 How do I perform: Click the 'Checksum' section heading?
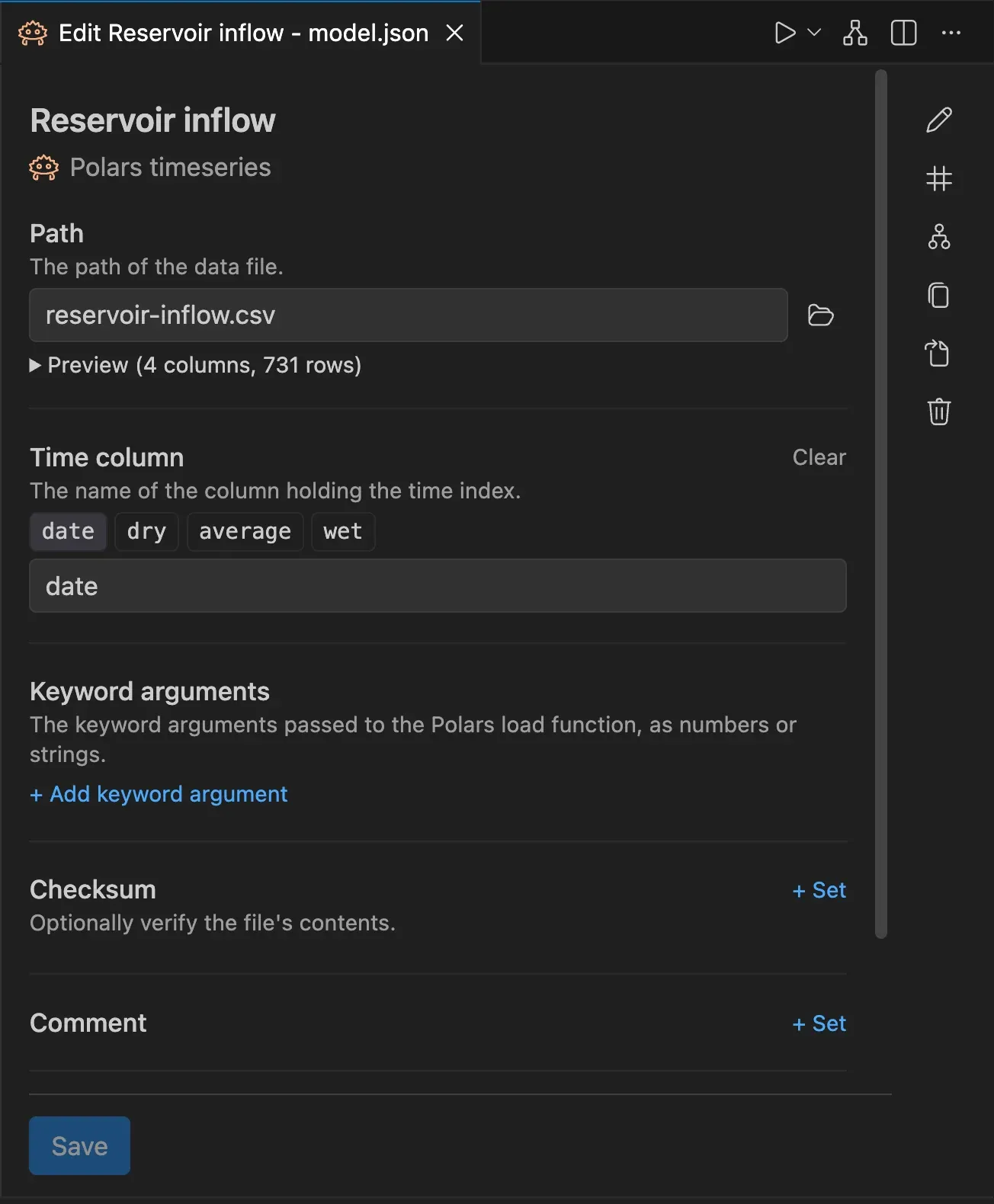(93, 890)
